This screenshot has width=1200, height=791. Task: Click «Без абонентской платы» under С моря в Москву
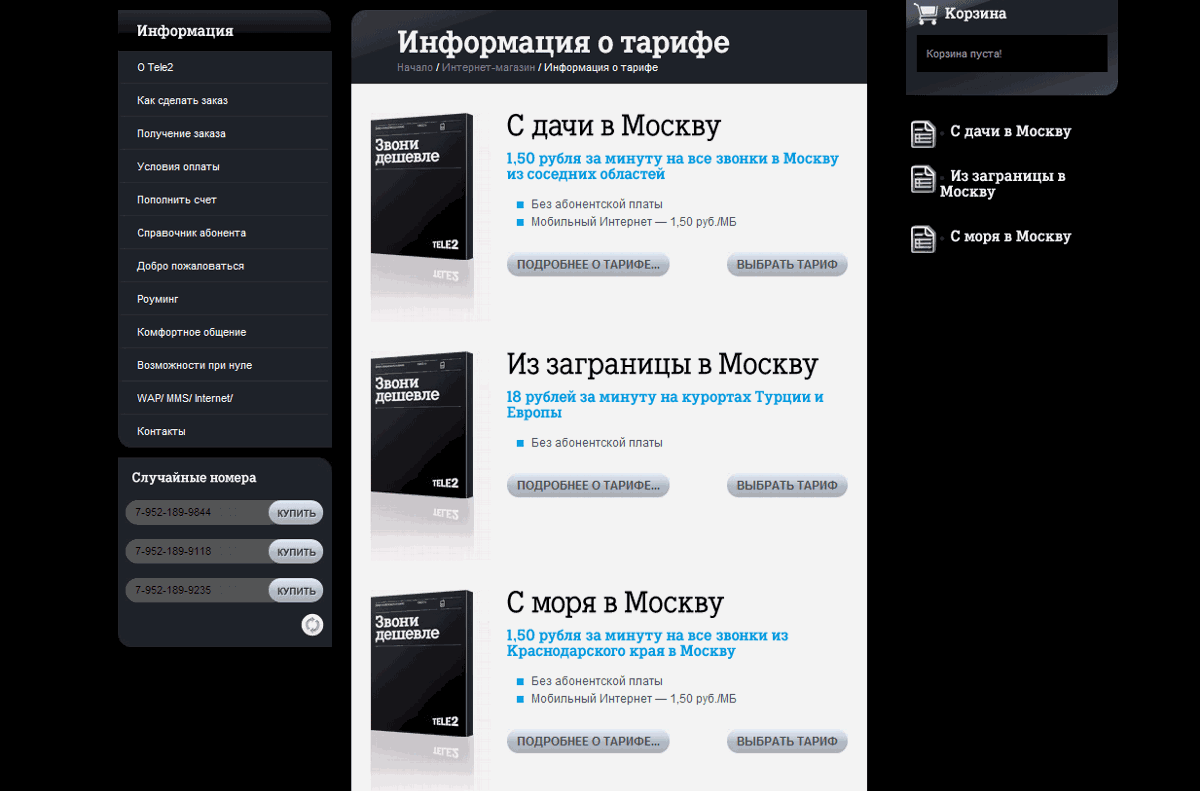coord(597,681)
